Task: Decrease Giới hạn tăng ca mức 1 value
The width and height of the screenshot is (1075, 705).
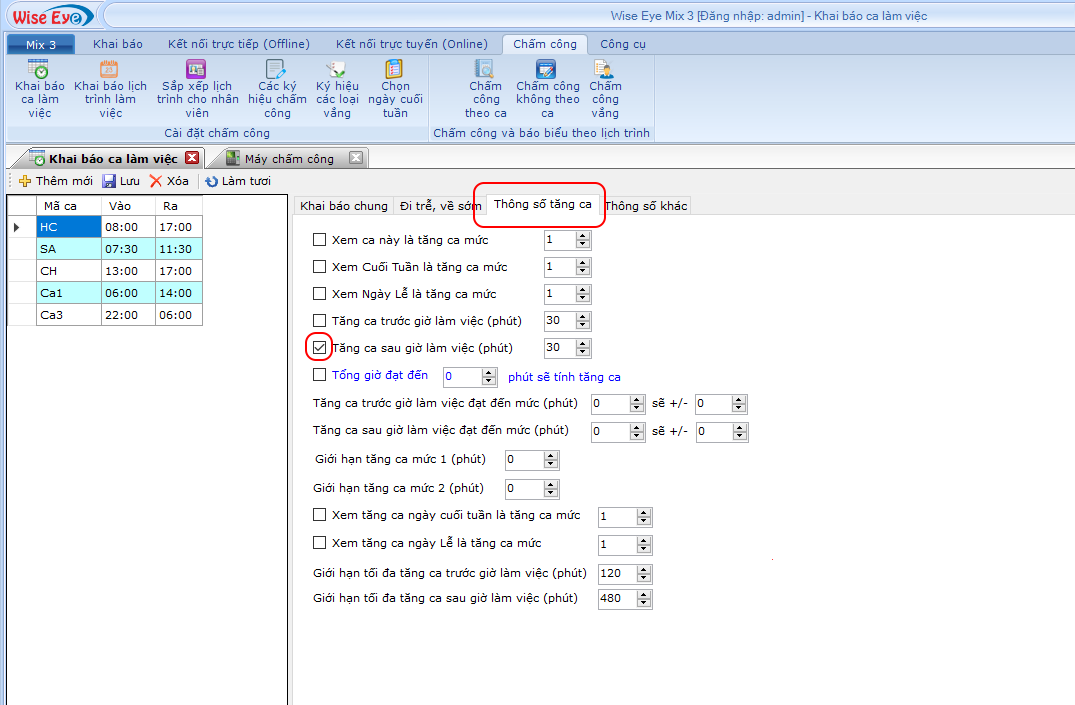Action: pyautogui.click(x=552, y=464)
